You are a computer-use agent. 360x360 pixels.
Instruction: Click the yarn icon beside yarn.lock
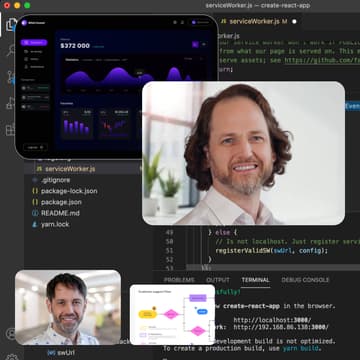(x=35, y=224)
